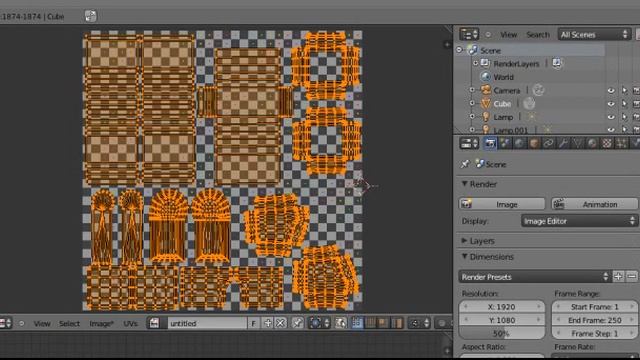Remove render preset with minus button
Screen dimensions: 640x360
point(631,277)
